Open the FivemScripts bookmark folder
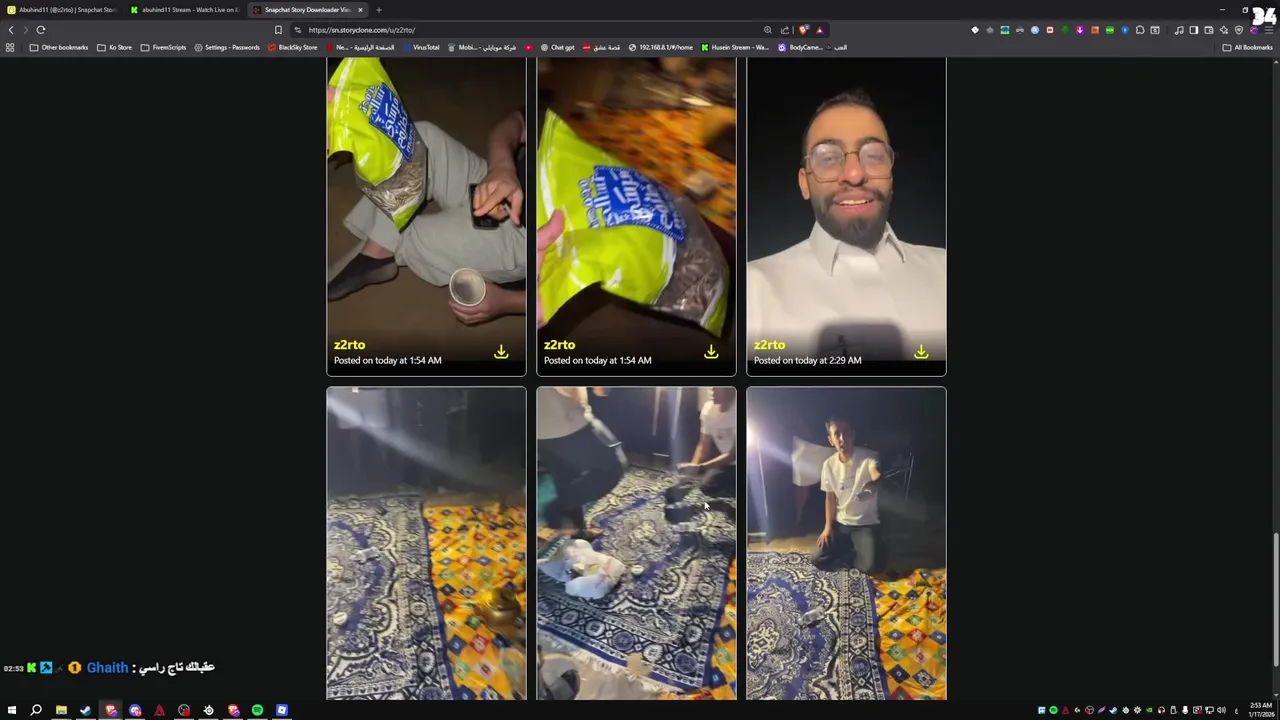 tap(163, 47)
